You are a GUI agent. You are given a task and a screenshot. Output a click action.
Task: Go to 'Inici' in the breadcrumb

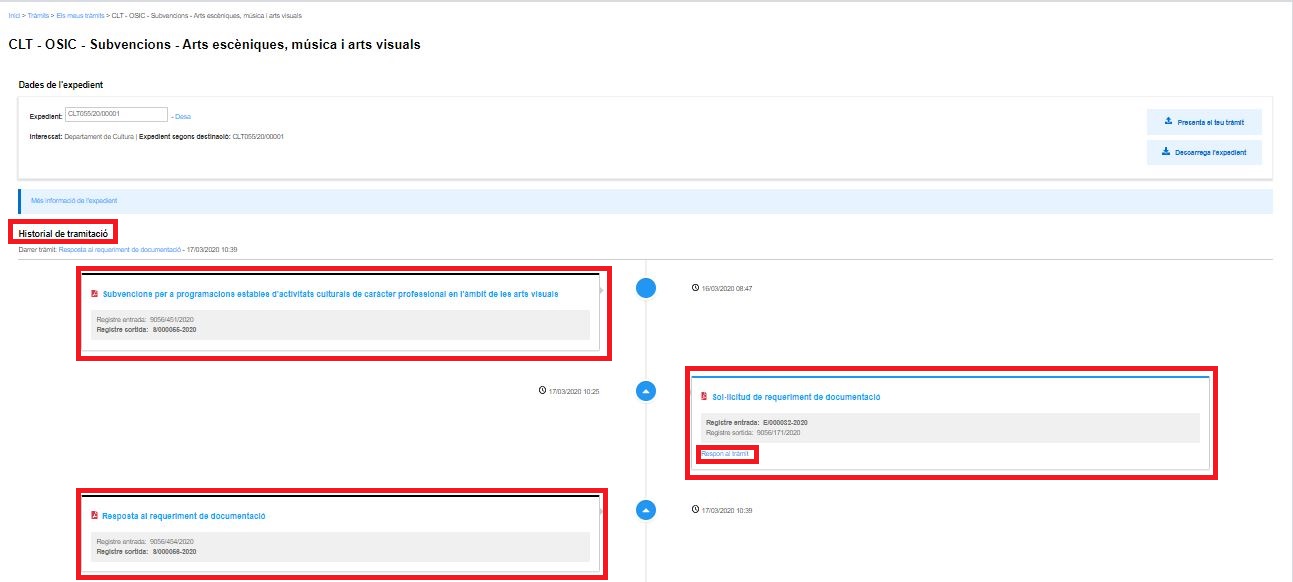(x=14, y=17)
